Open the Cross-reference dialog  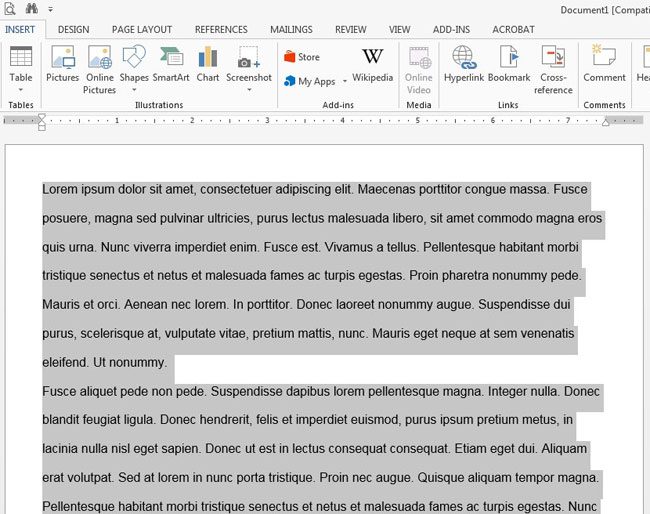point(553,68)
